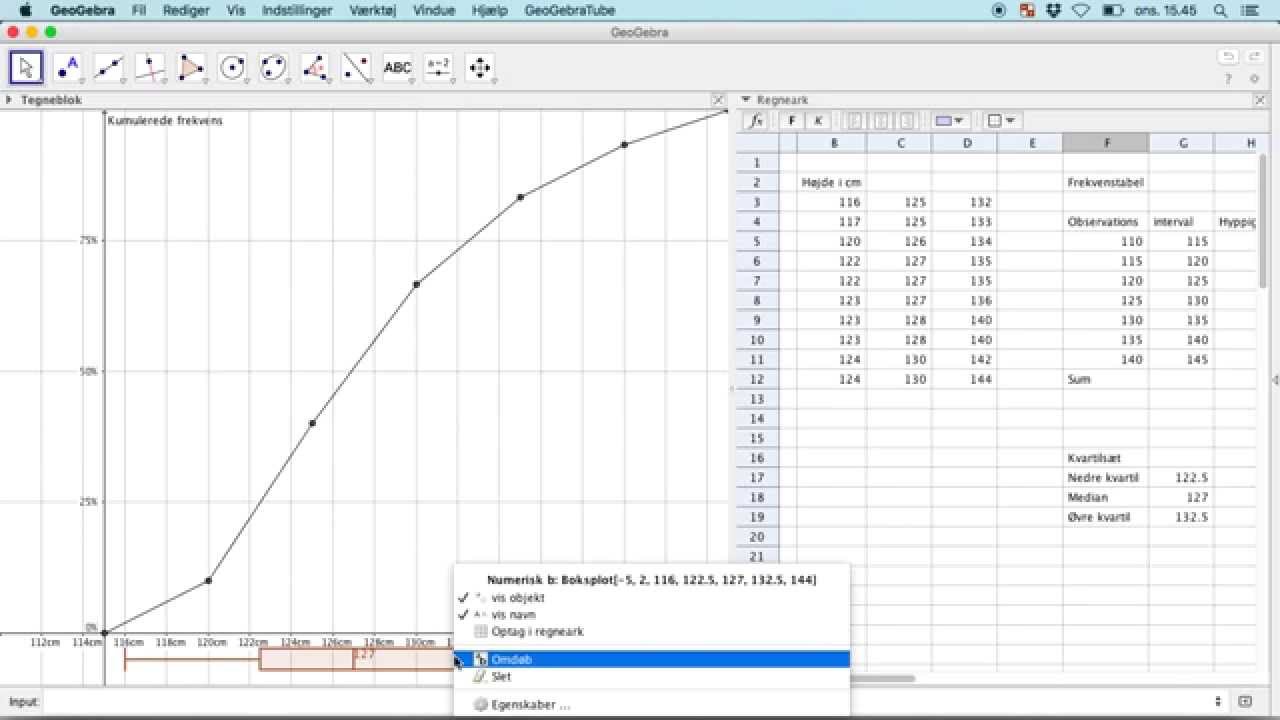Apply bold F formatting in Regneark
Screen dimensions: 1280x720
click(792, 121)
